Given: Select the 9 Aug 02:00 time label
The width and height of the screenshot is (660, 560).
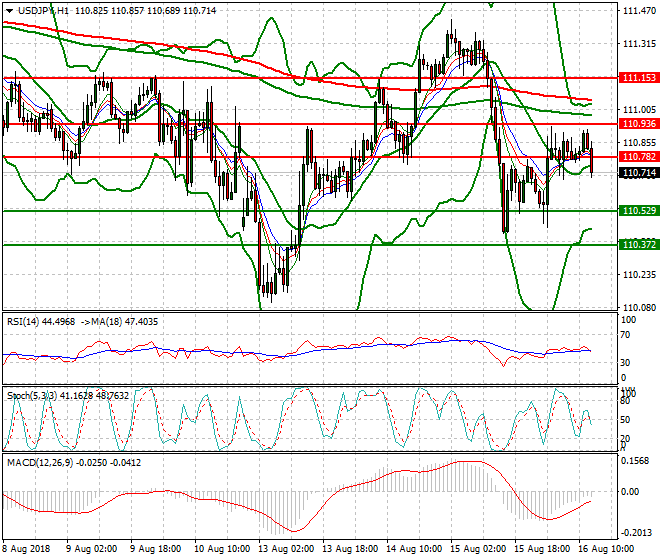Looking at the screenshot, I should click(x=91, y=549).
